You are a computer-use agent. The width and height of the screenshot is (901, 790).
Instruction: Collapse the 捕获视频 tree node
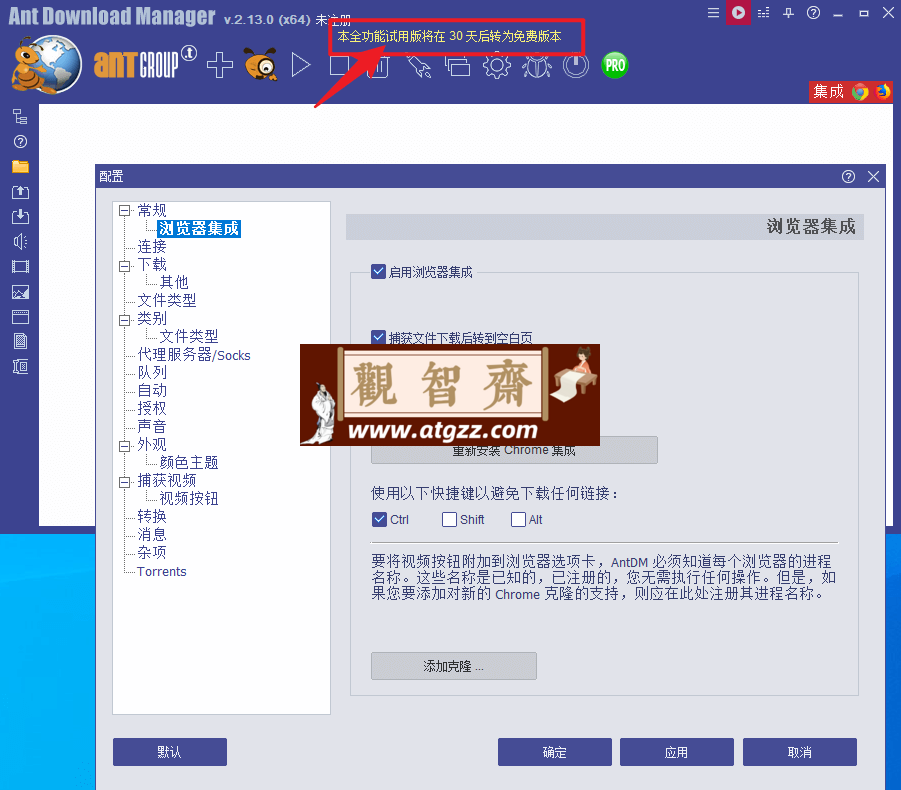124,482
